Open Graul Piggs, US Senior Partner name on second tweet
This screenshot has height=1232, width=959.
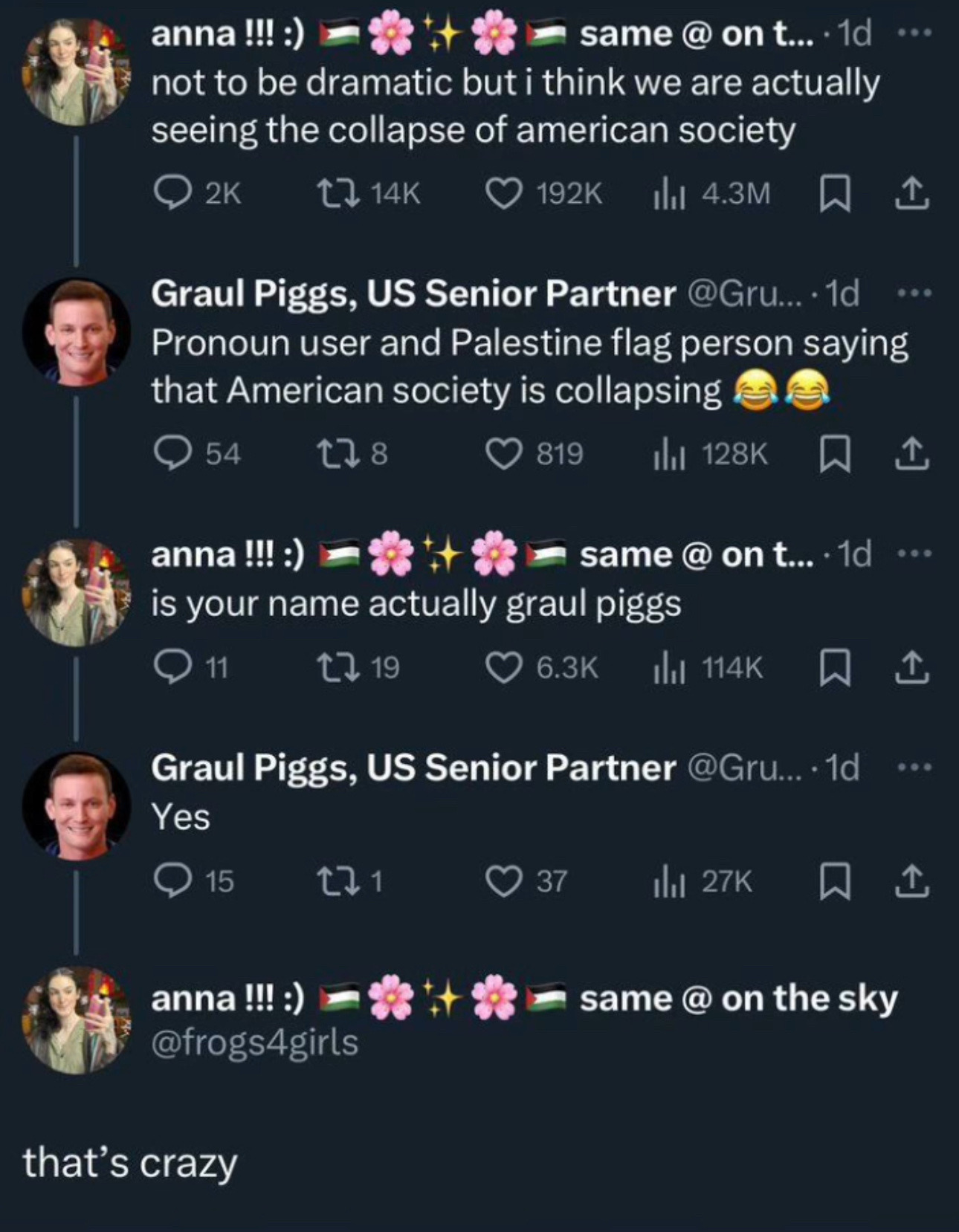point(413,294)
